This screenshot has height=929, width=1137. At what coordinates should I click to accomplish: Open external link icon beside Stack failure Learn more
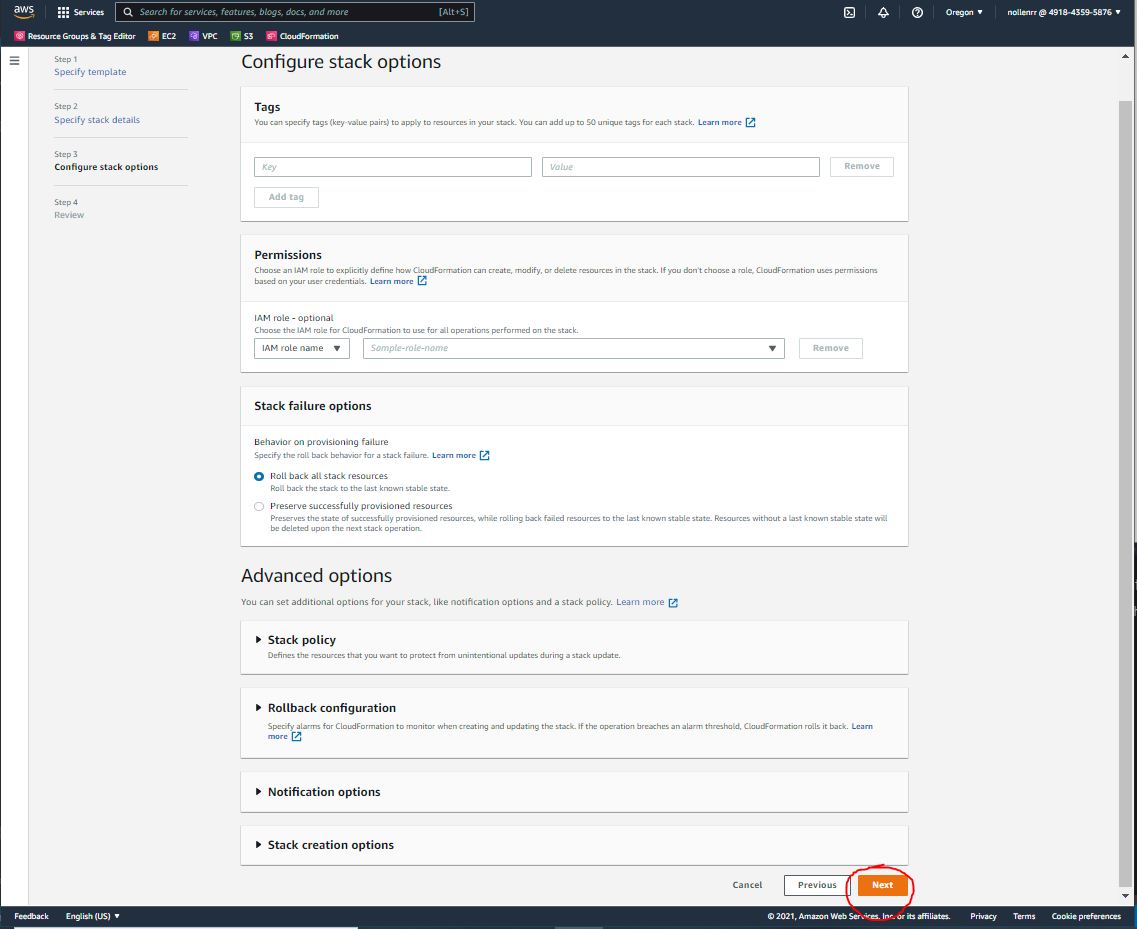pyautogui.click(x=484, y=455)
